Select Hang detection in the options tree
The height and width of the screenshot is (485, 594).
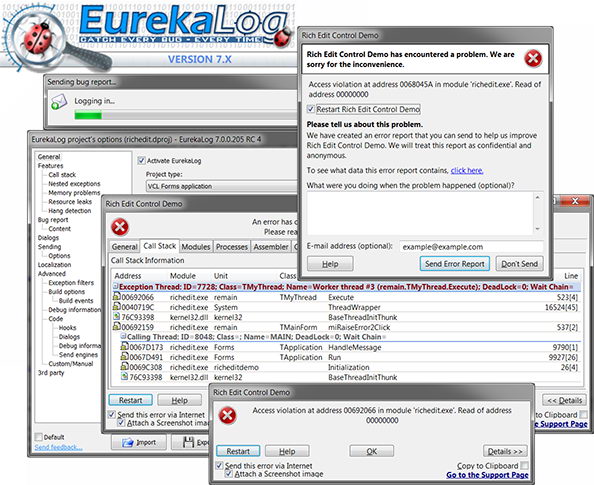click(x=70, y=211)
